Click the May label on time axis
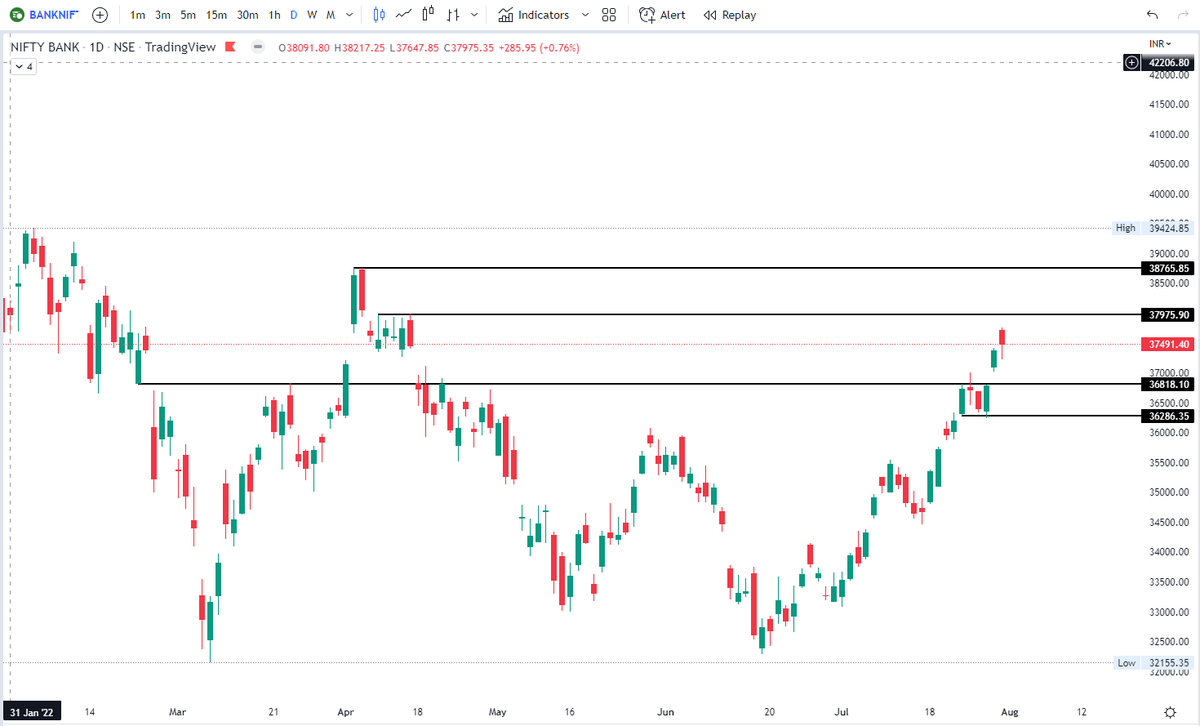The width and height of the screenshot is (1200, 726). click(x=498, y=712)
